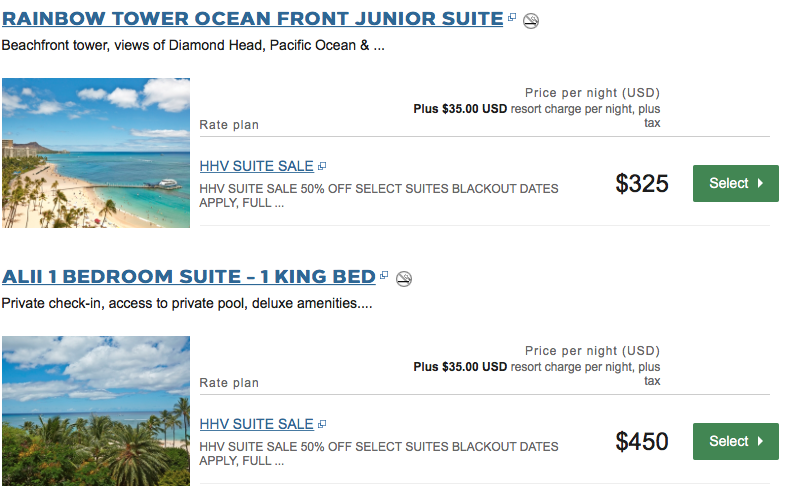Click the rate description under the $325 suite sale
The width and height of the screenshot is (786, 499).
(x=379, y=195)
